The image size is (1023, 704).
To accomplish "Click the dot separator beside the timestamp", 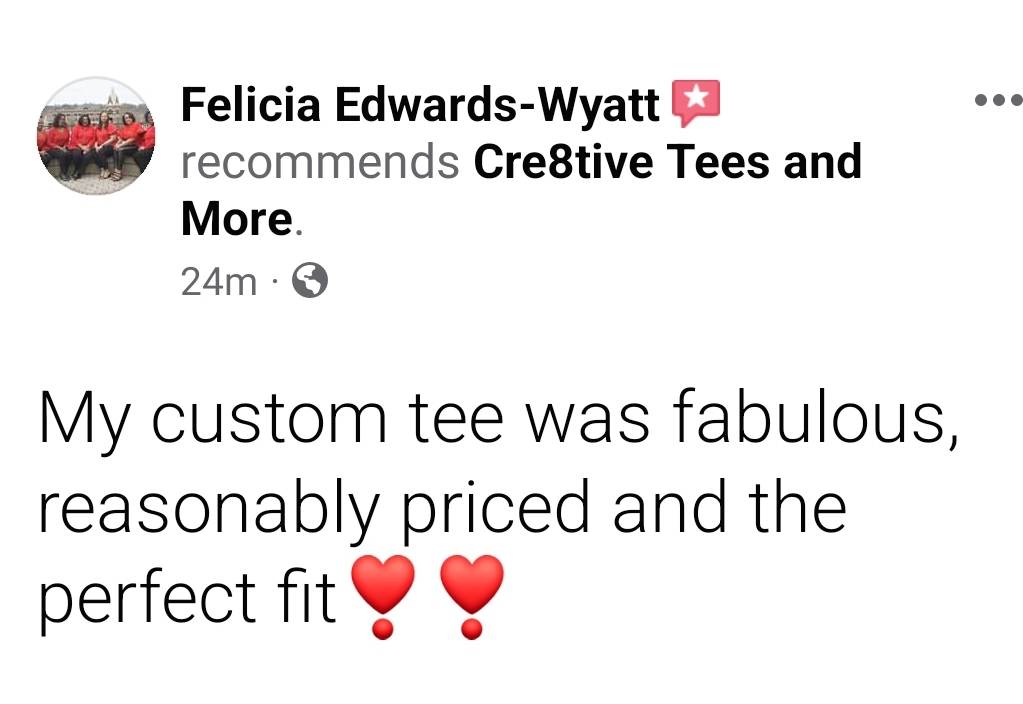I will click(275, 285).
